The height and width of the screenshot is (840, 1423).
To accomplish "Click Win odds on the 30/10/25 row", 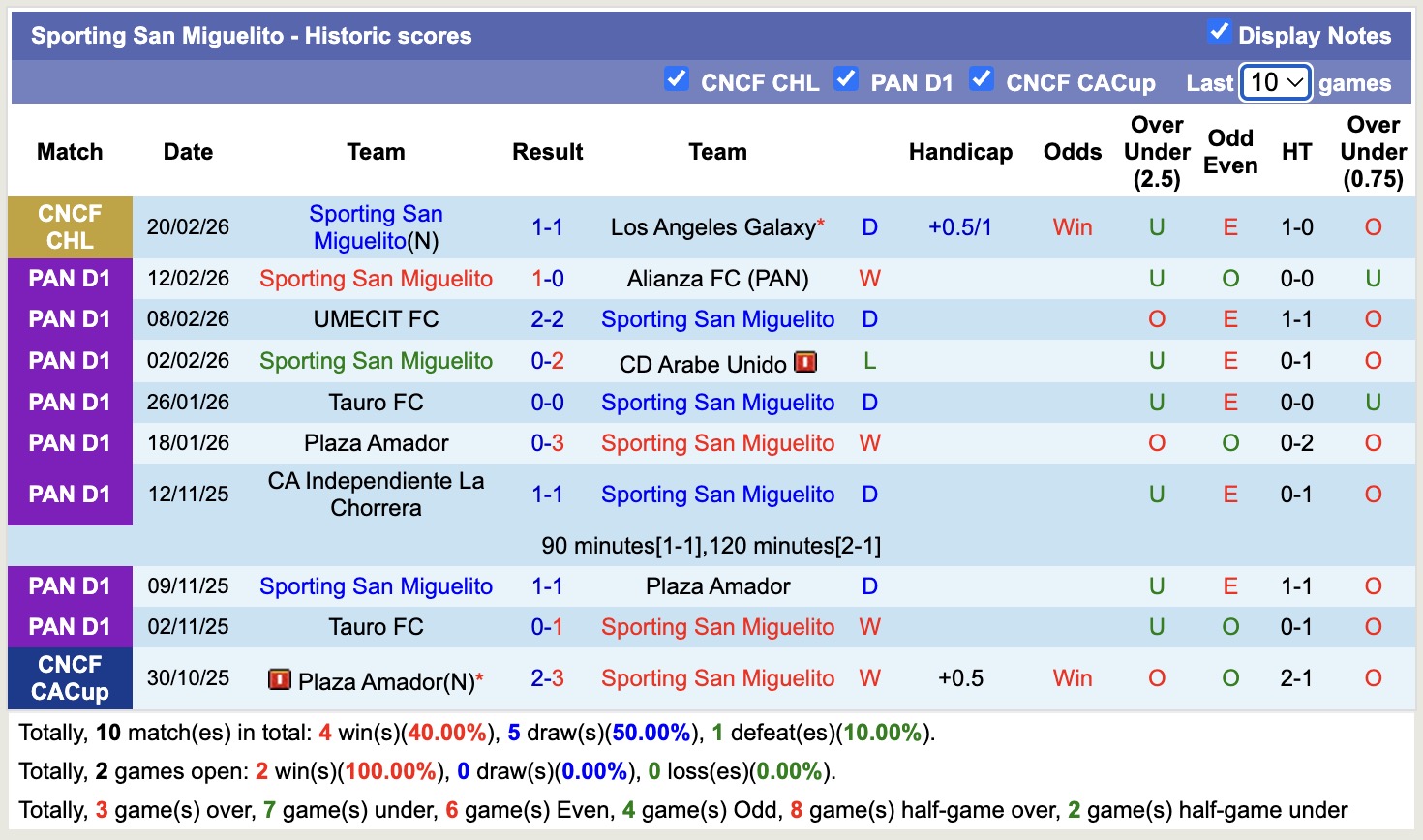I will [1072, 678].
